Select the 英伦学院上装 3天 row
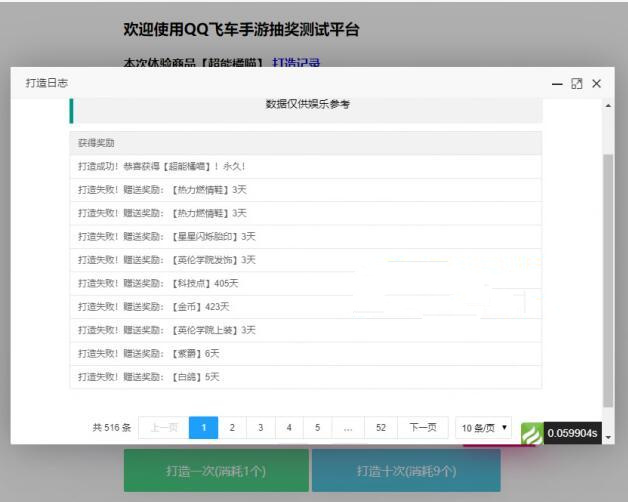This screenshot has width=628, height=502. [x=306, y=330]
